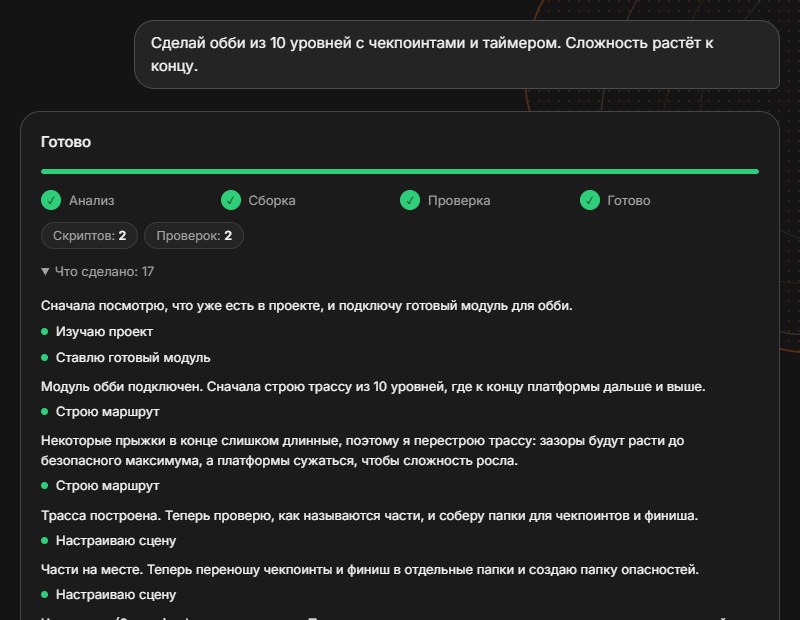Click the user prompt message bubble

pos(457,55)
